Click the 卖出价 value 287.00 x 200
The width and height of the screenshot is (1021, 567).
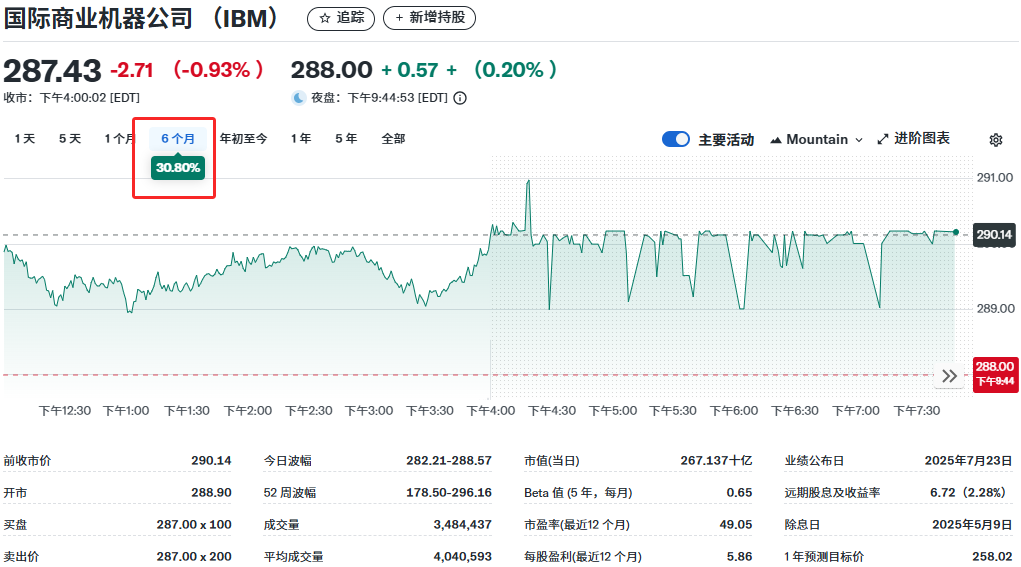click(193, 557)
